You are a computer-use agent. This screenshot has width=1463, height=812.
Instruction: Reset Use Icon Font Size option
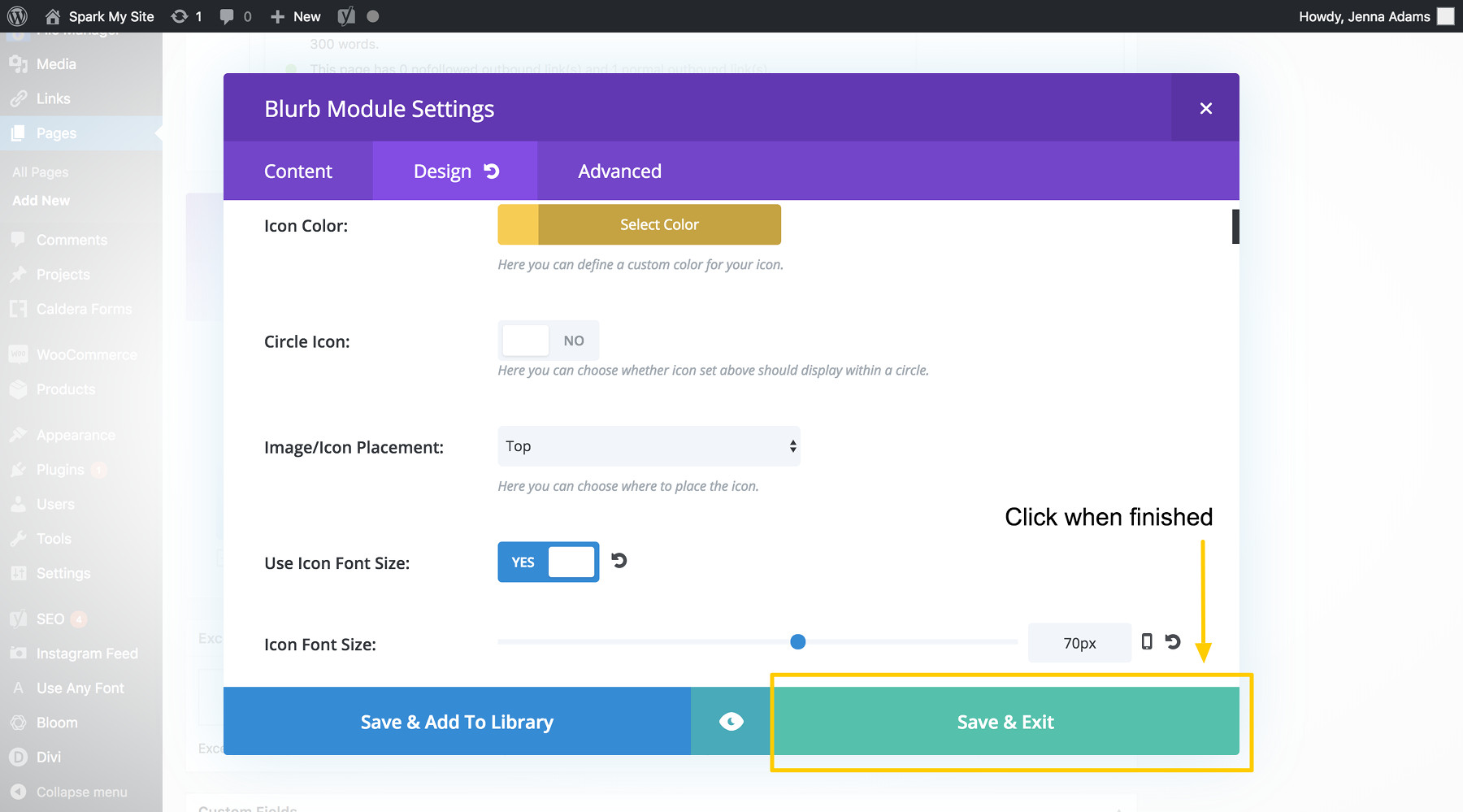click(x=619, y=561)
